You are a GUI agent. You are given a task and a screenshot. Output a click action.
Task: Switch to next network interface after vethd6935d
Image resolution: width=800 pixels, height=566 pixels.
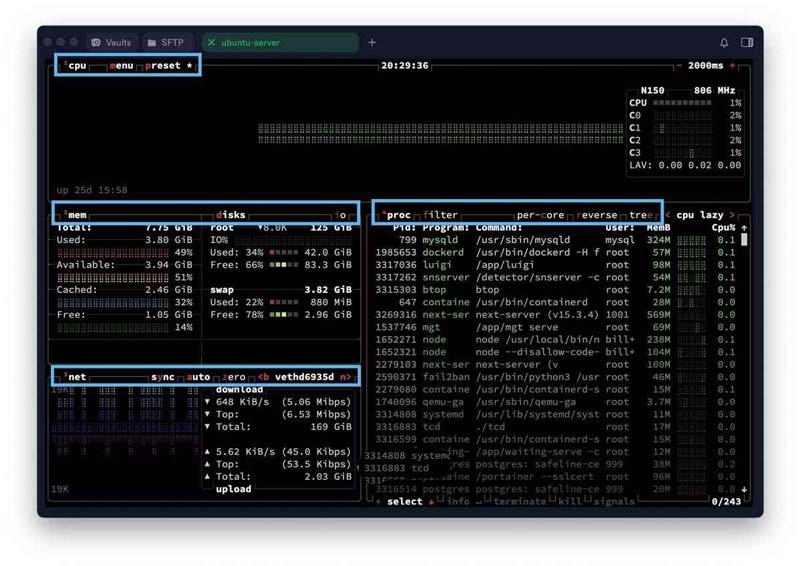(x=345, y=377)
